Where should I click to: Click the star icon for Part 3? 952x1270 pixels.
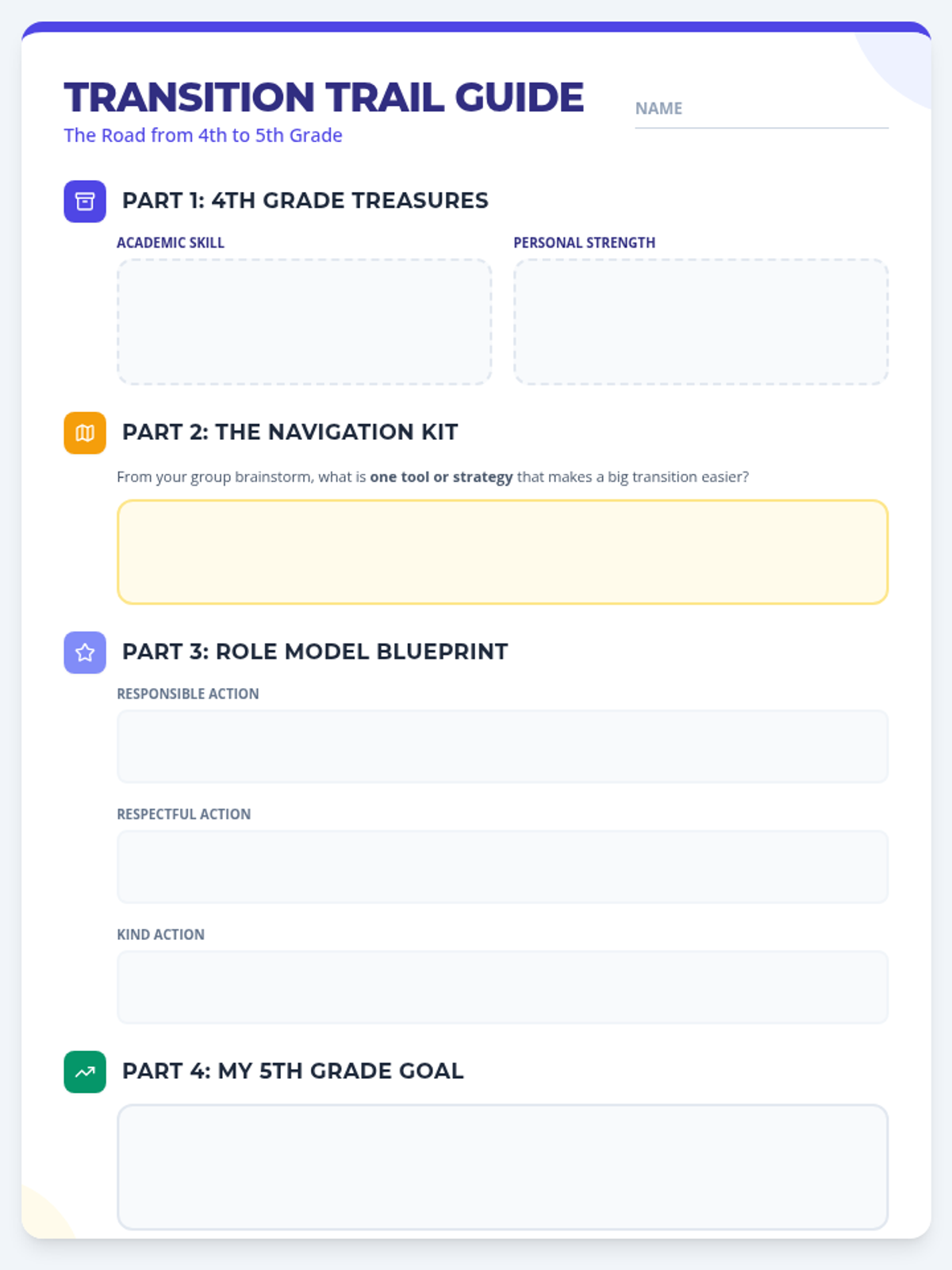click(x=85, y=652)
